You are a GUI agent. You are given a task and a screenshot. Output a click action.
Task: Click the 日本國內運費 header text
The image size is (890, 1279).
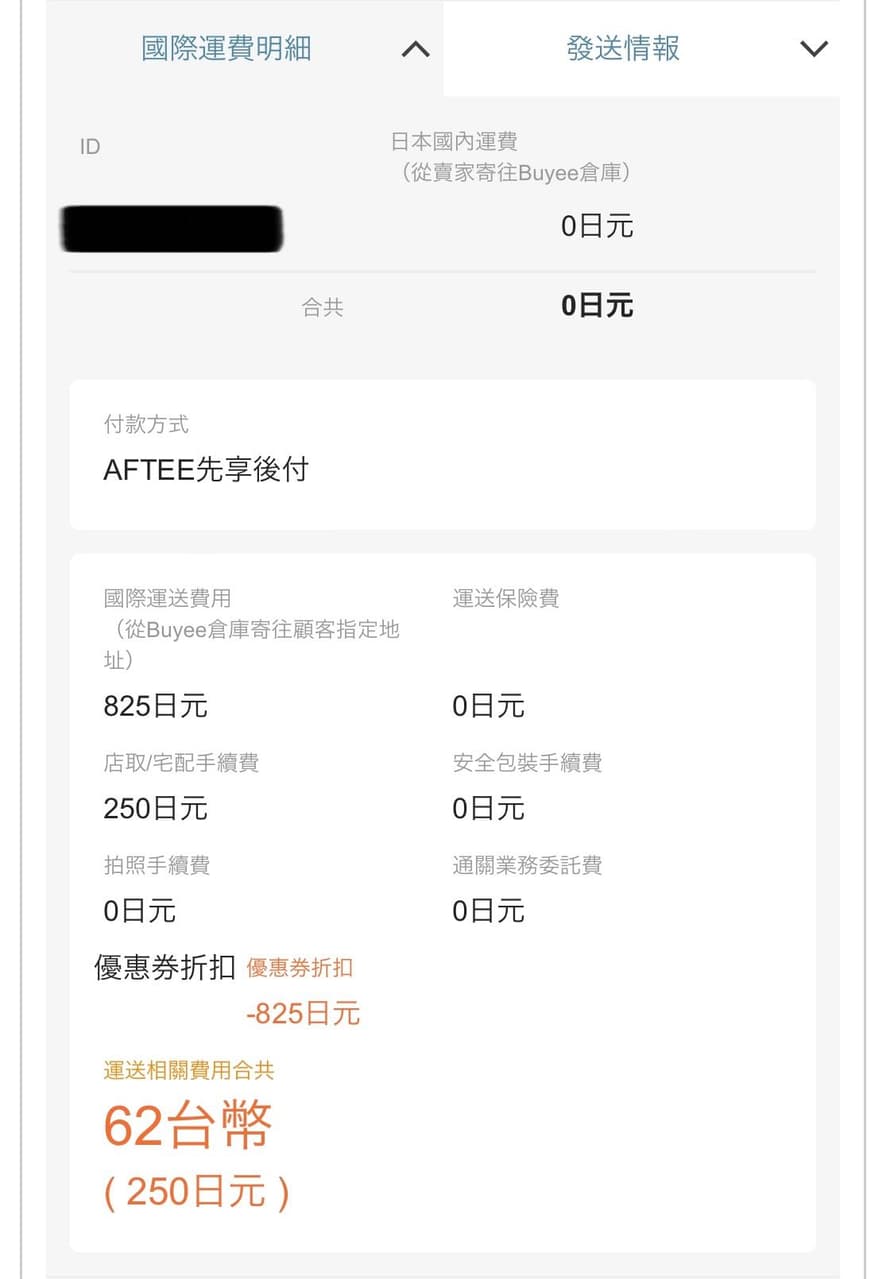coord(453,142)
